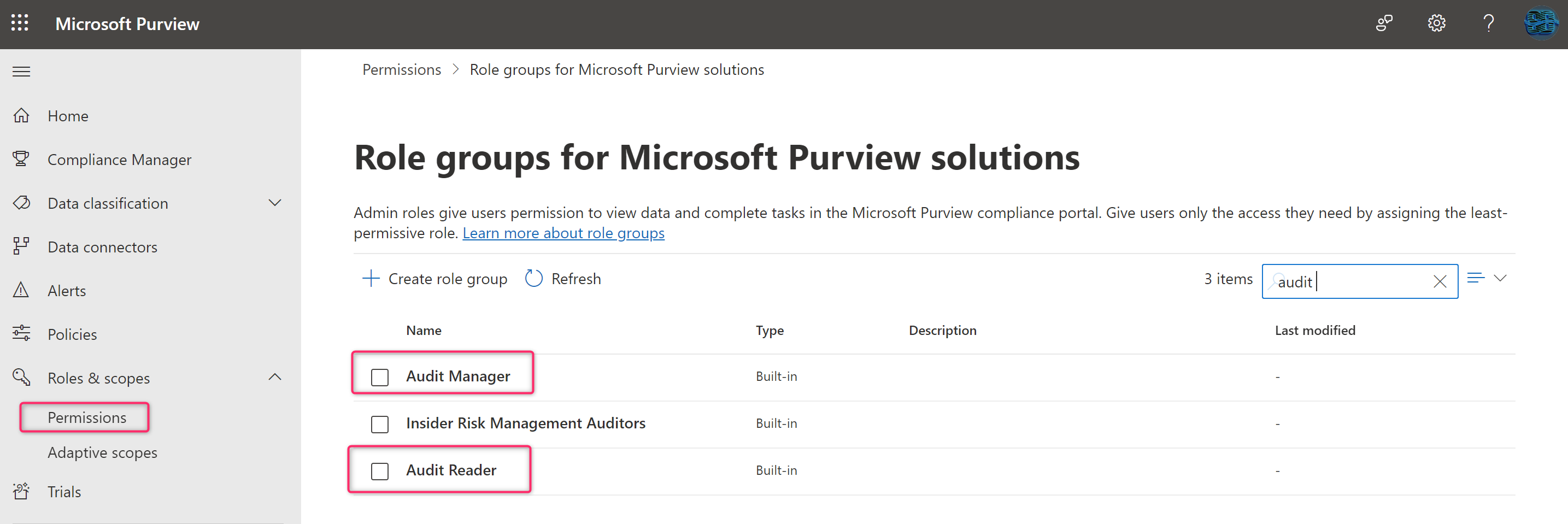Collapse the Roles & scopes section

pos(275,378)
